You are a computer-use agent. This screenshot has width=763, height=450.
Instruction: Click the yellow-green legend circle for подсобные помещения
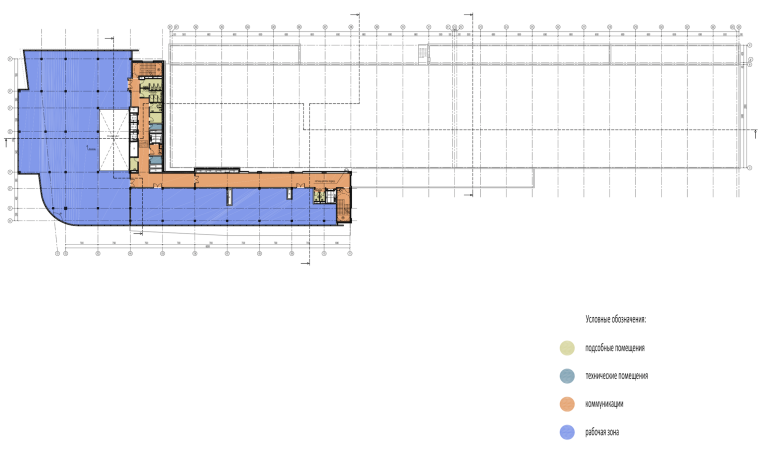566,348
